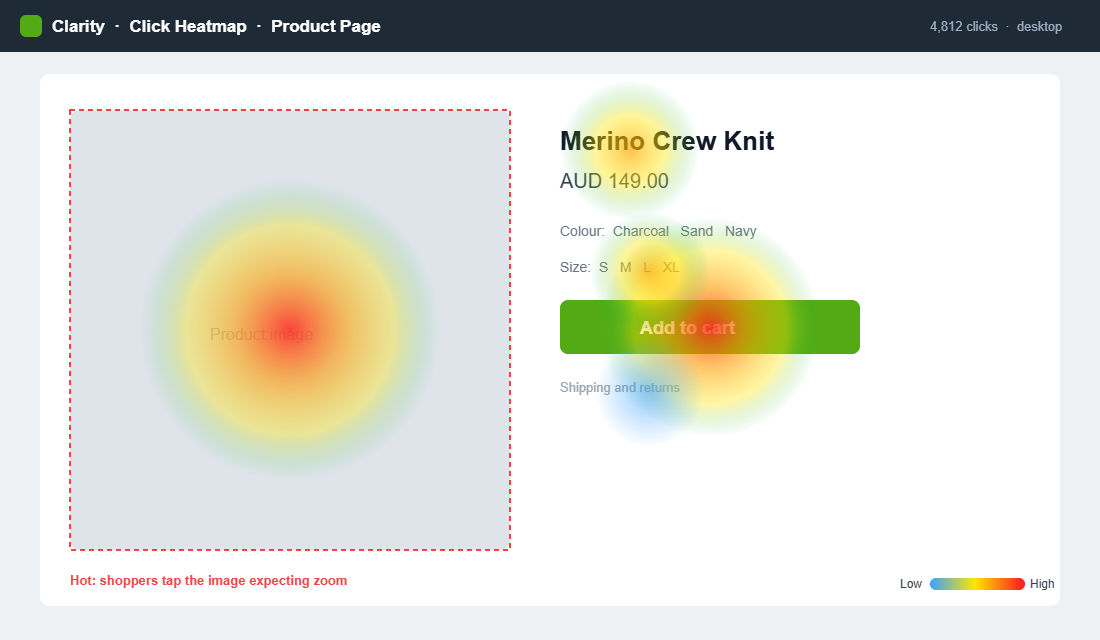Open the Click Heatmap breadcrumb
1100x640 pixels.
(188, 26)
